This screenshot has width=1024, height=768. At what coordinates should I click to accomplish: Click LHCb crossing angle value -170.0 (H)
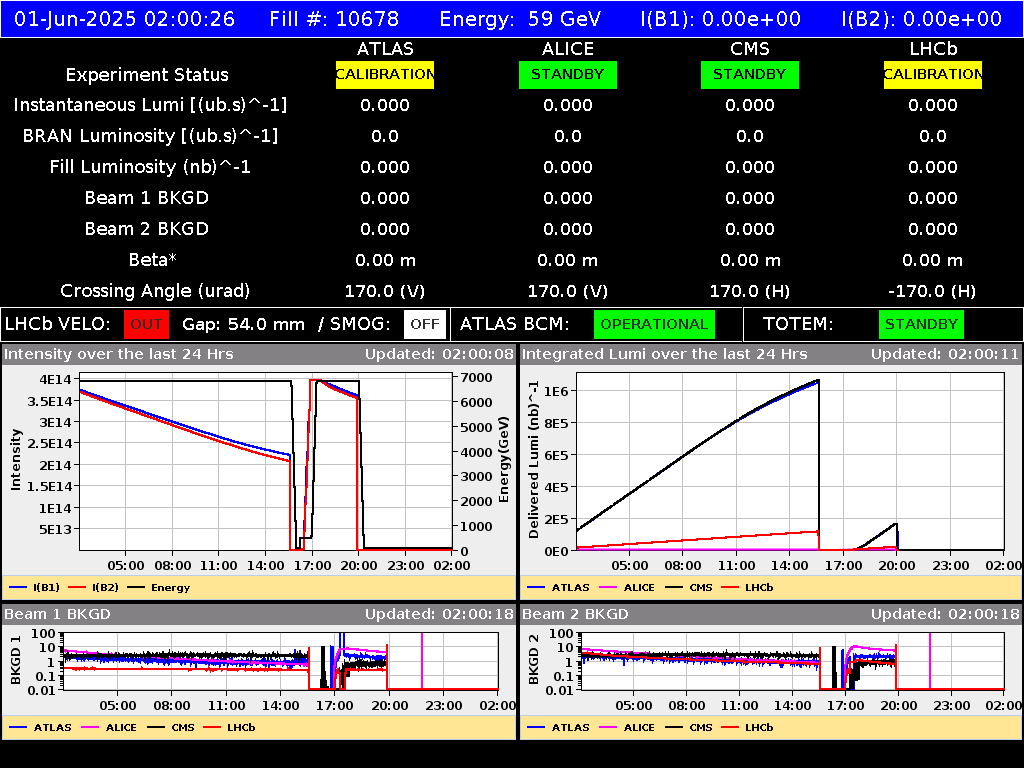tap(933, 291)
